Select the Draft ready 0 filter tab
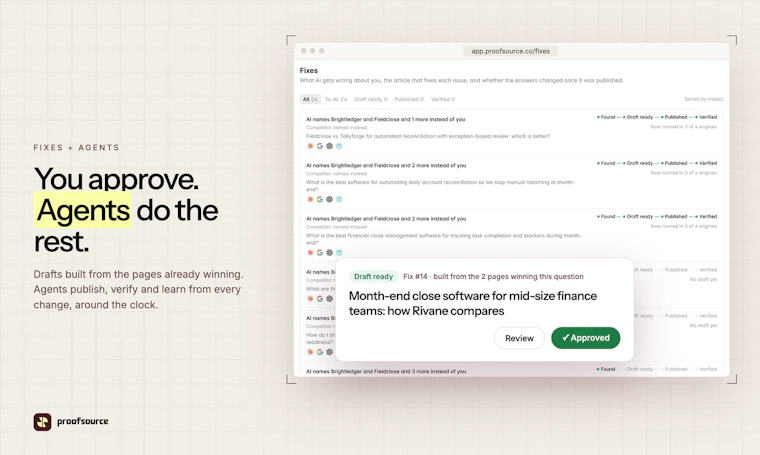The image size is (760, 455). (371, 99)
